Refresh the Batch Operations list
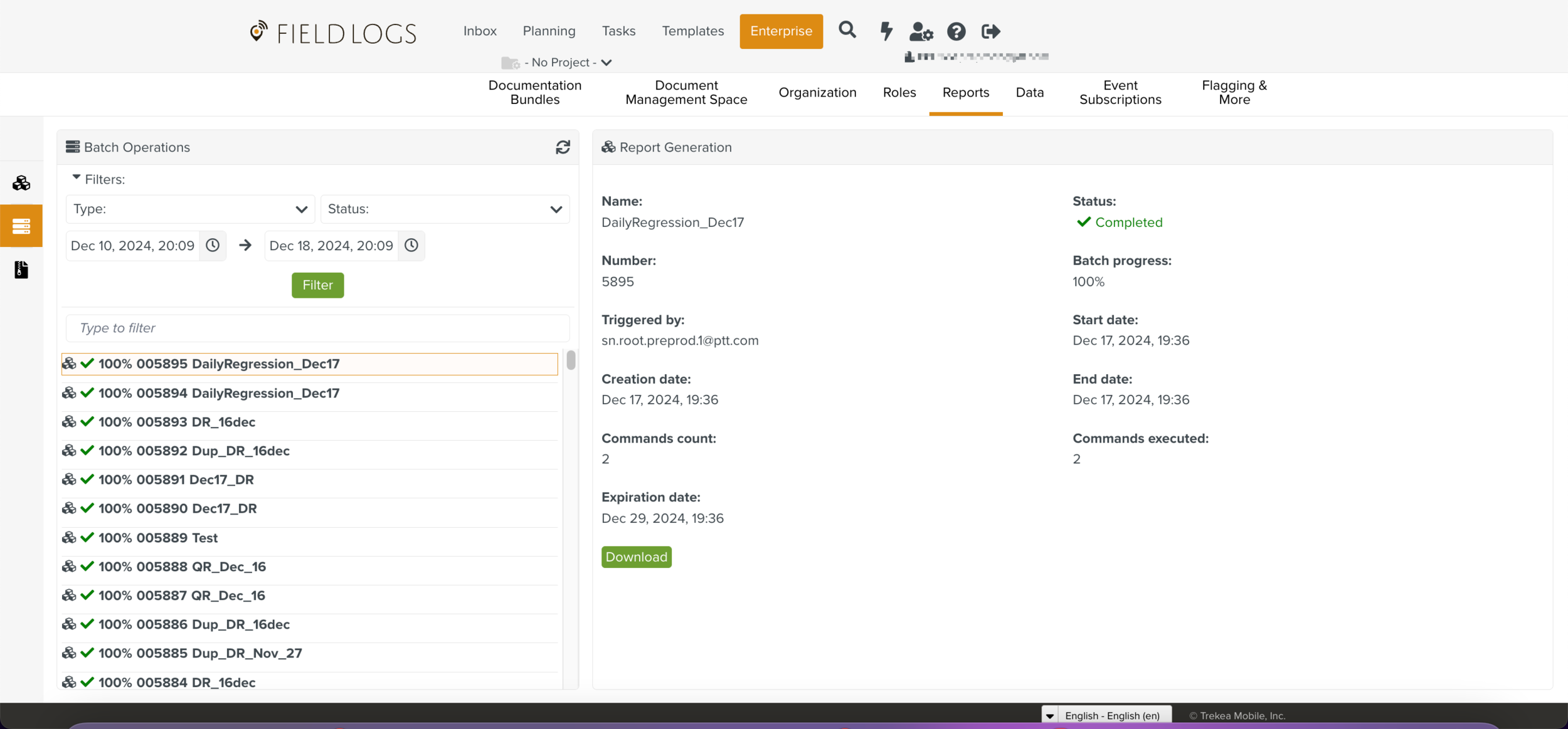 click(x=563, y=147)
